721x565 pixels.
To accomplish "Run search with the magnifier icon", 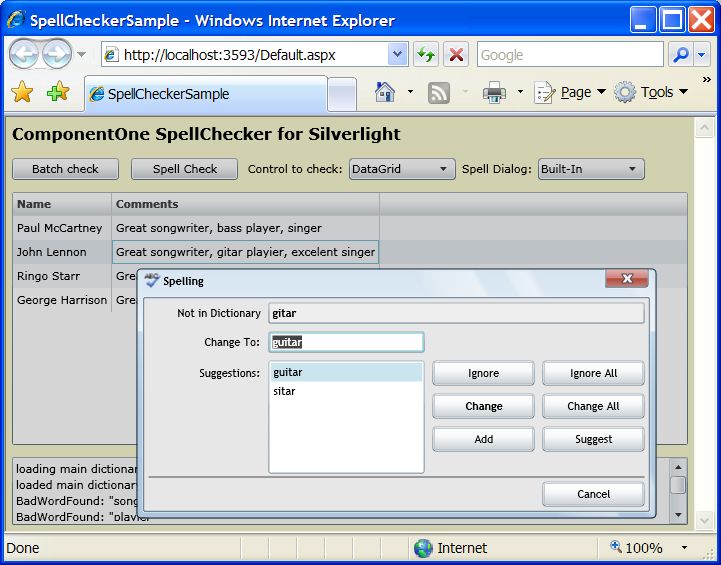I will 681,55.
